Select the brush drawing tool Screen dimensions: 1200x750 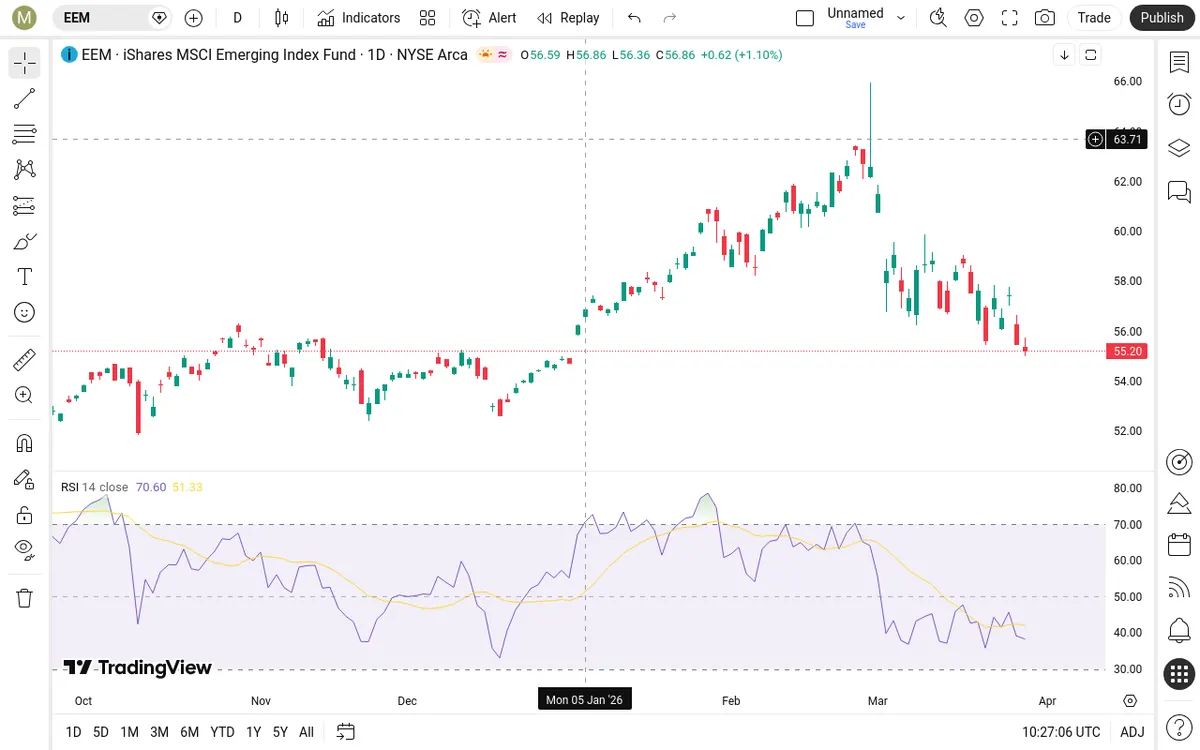coord(25,241)
